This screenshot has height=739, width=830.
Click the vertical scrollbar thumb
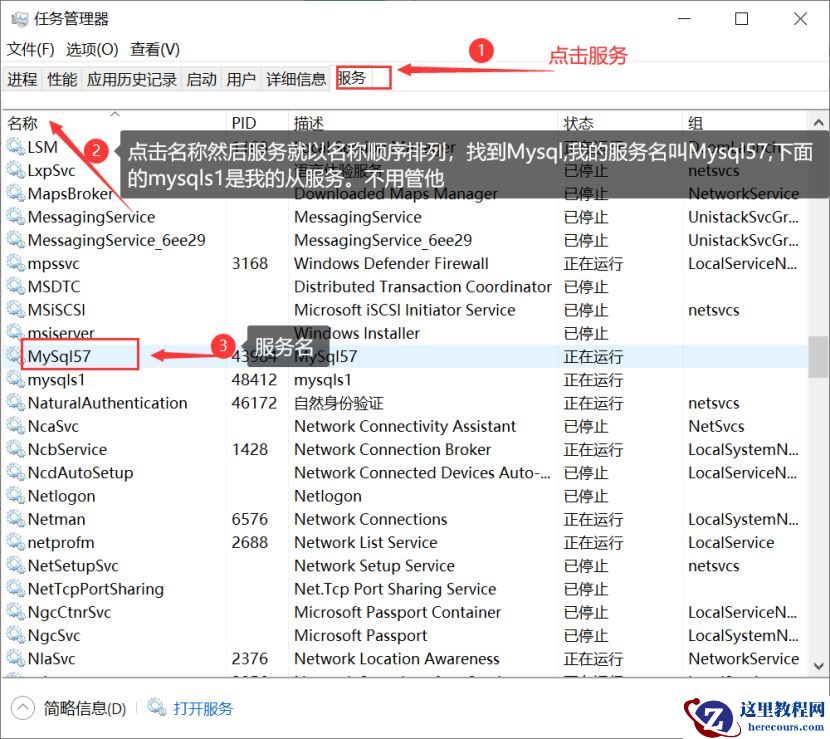[x=818, y=357]
